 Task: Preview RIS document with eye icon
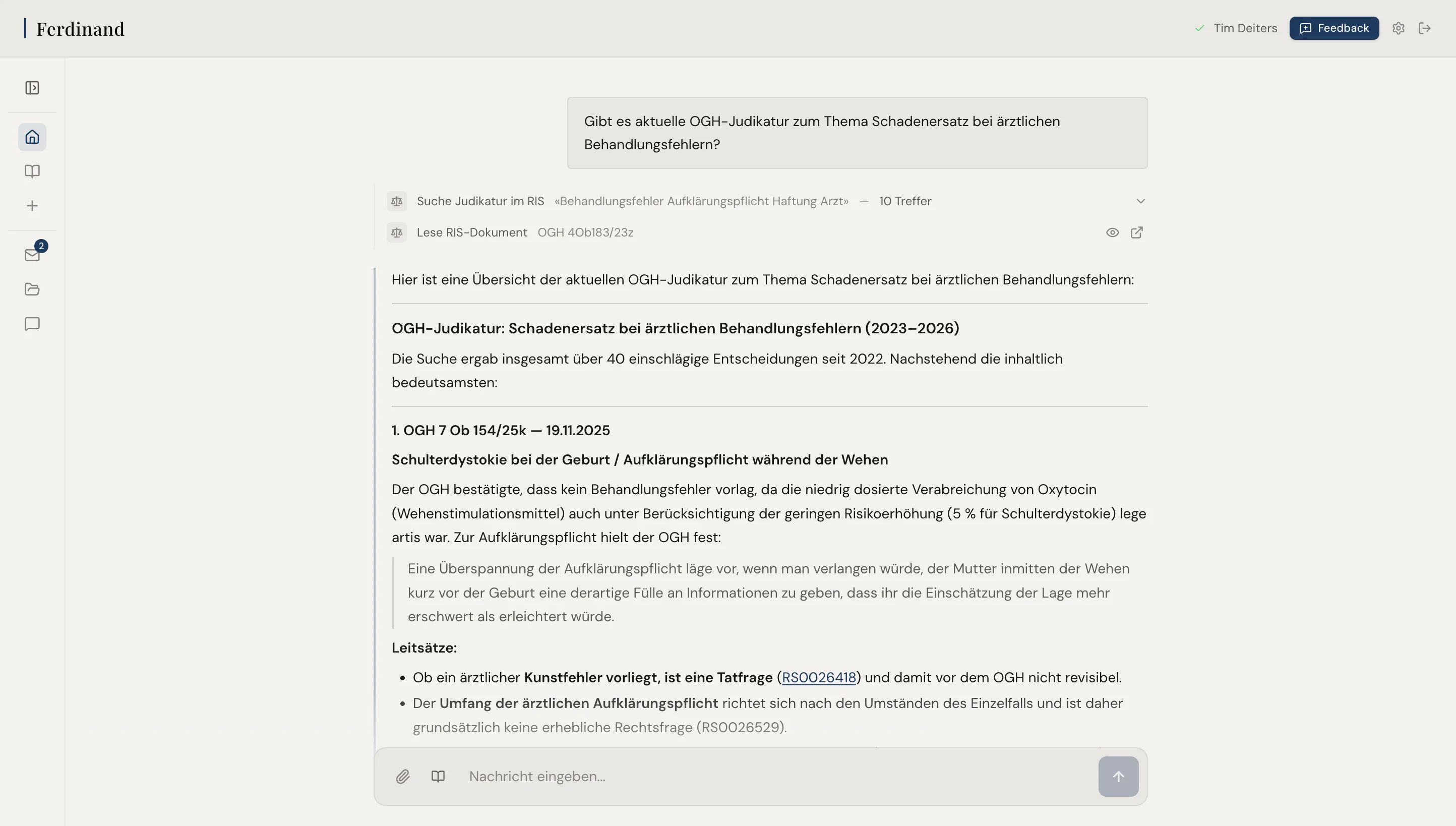coord(1112,232)
